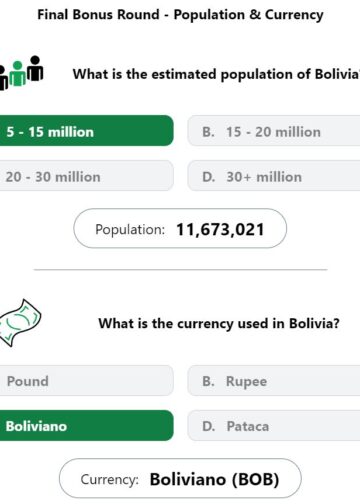The height and width of the screenshot is (504, 360).
Task: Click the Currency Boliviano (BOB) result box
Action: point(180,478)
